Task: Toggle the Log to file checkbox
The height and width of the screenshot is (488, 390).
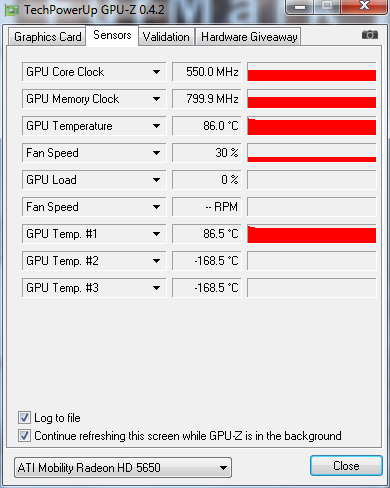Action: click(24, 418)
